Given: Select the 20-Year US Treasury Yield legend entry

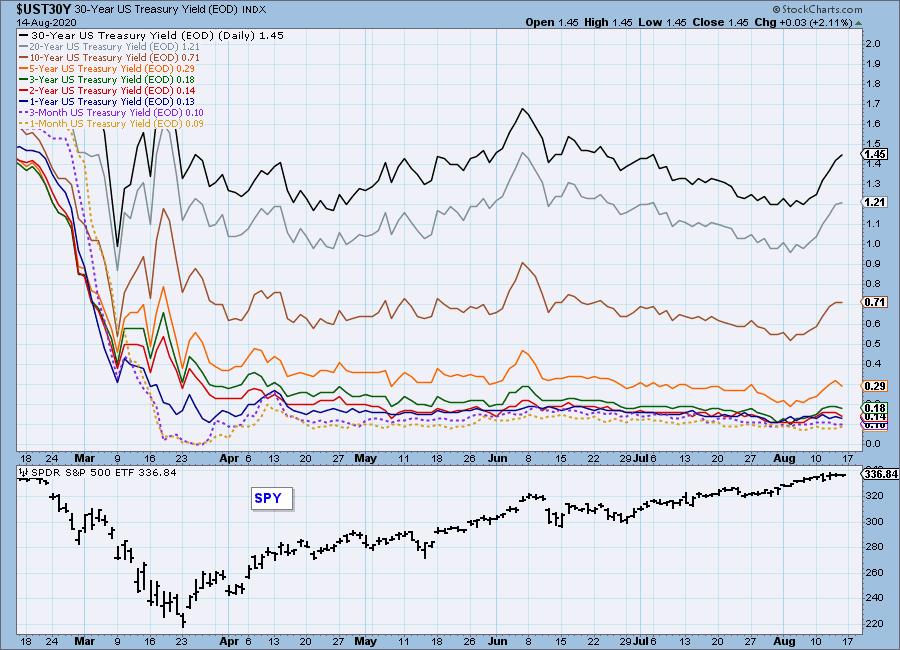Looking at the screenshot, I should tap(110, 47).
